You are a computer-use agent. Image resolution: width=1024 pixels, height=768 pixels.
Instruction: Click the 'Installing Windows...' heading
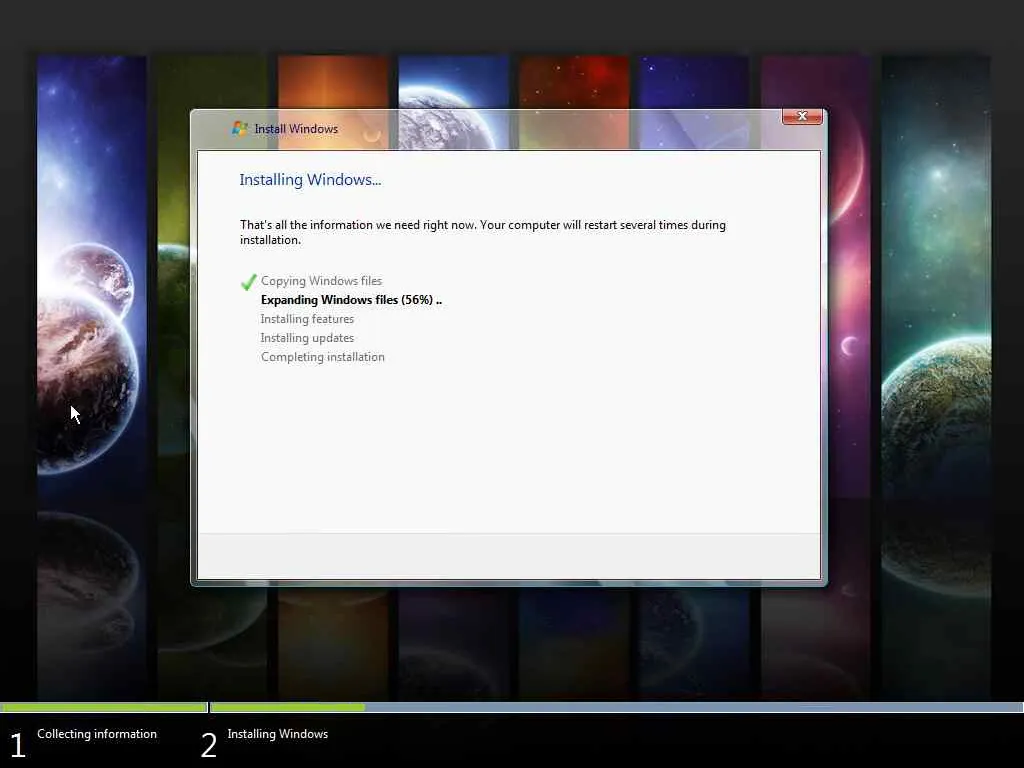coord(310,180)
